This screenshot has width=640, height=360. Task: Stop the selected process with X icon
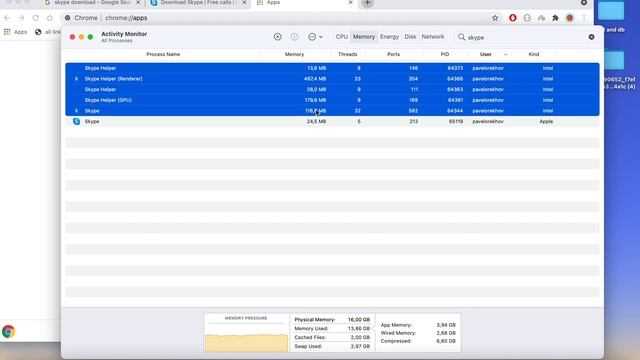pos(278,37)
